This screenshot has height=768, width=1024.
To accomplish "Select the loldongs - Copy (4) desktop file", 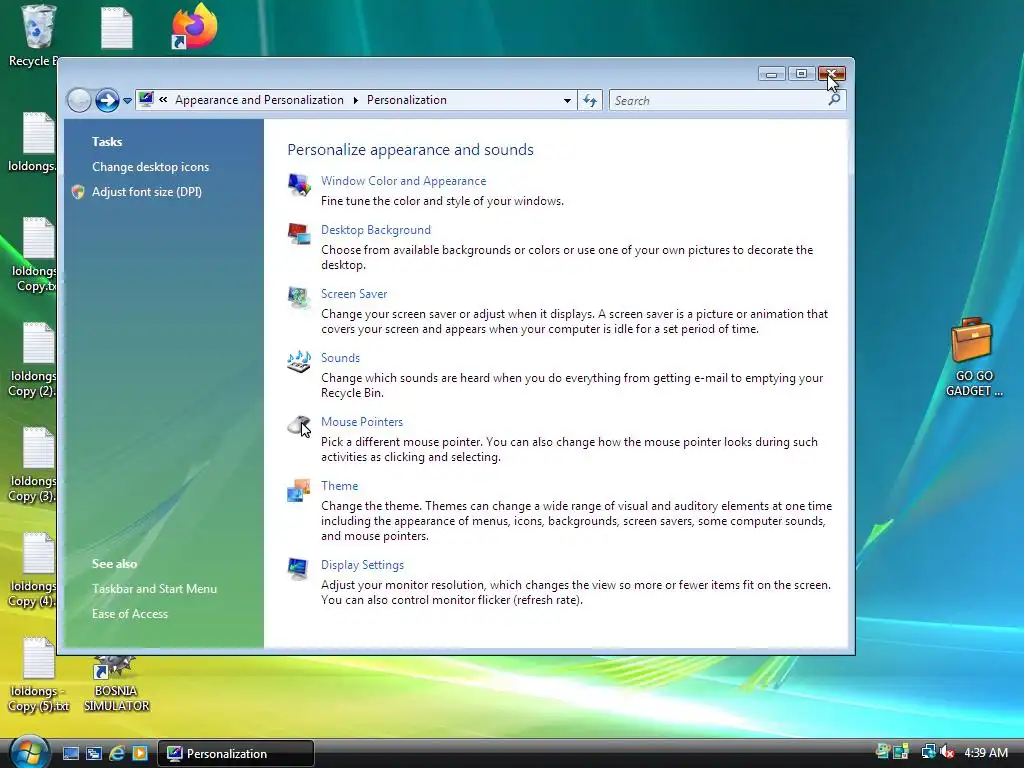I will [32, 570].
